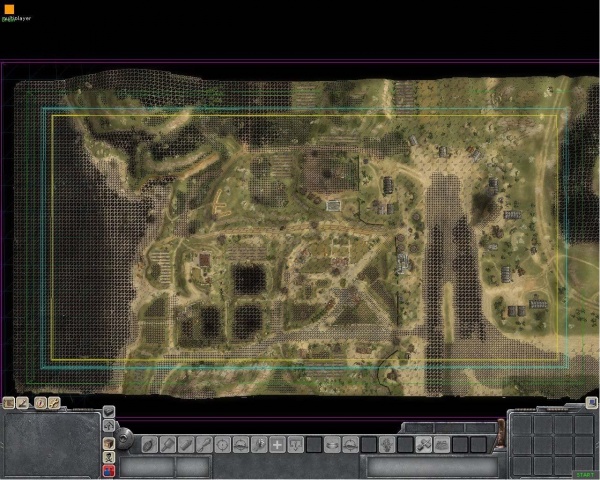Use the white plus heal icon
Viewport: 600px width, 480px height.
coord(277,445)
